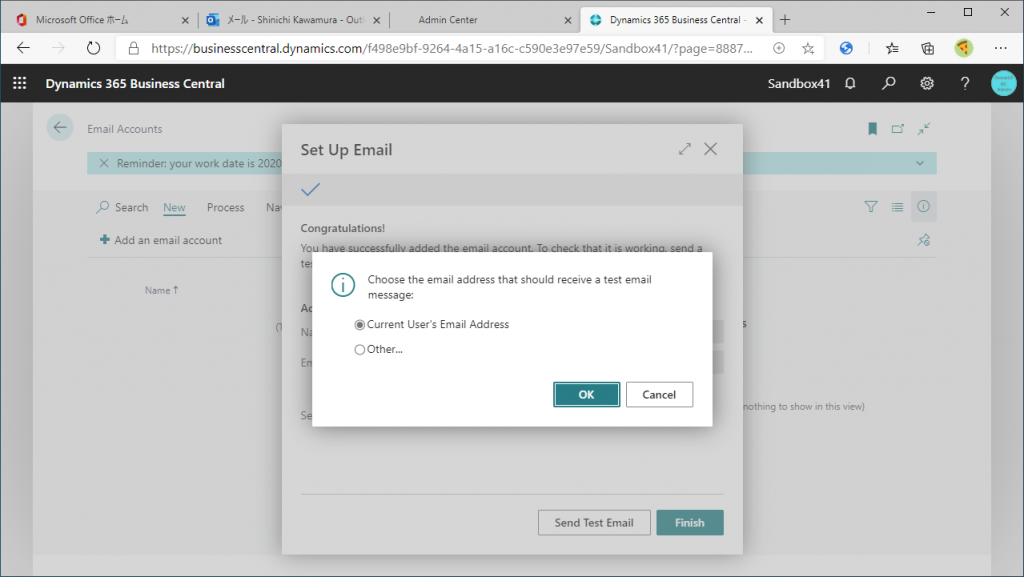Open the browser favorites list
The height and width of the screenshot is (577, 1024).
click(x=892, y=48)
